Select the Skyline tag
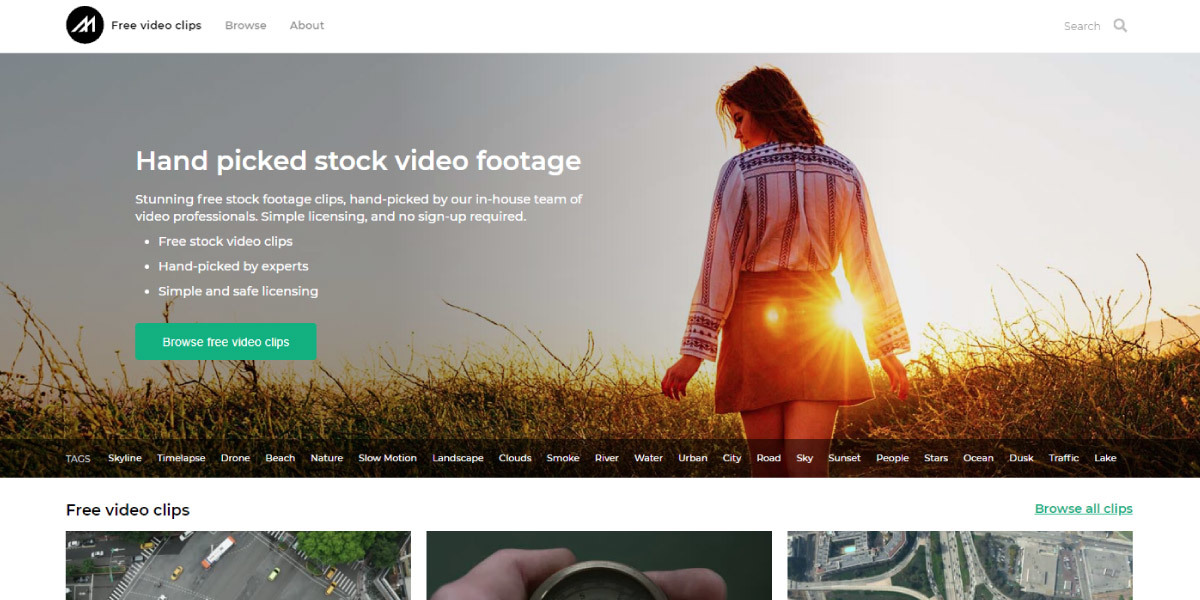 pyautogui.click(x=125, y=458)
